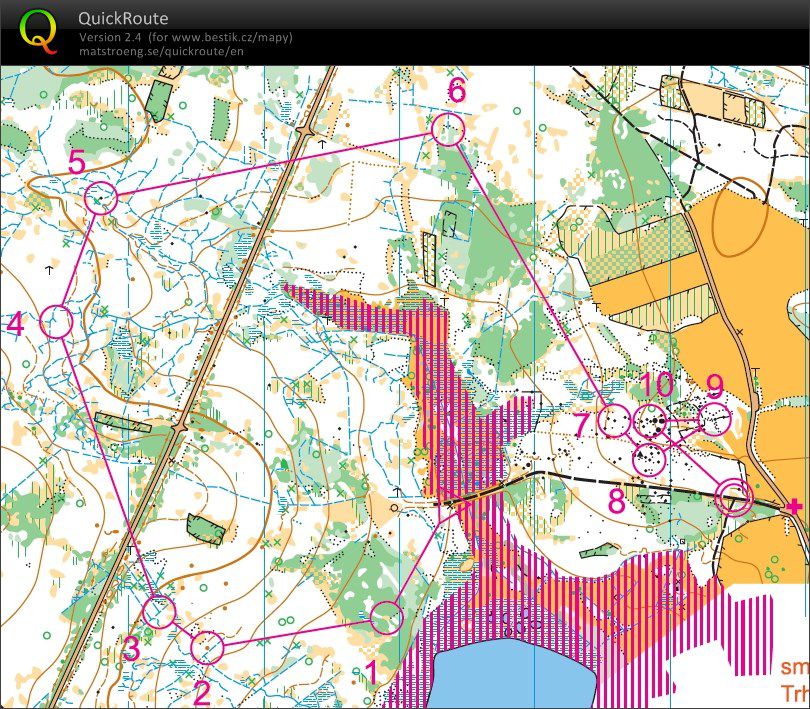
Task: Select control circle 2 on the map
Action: 207,647
